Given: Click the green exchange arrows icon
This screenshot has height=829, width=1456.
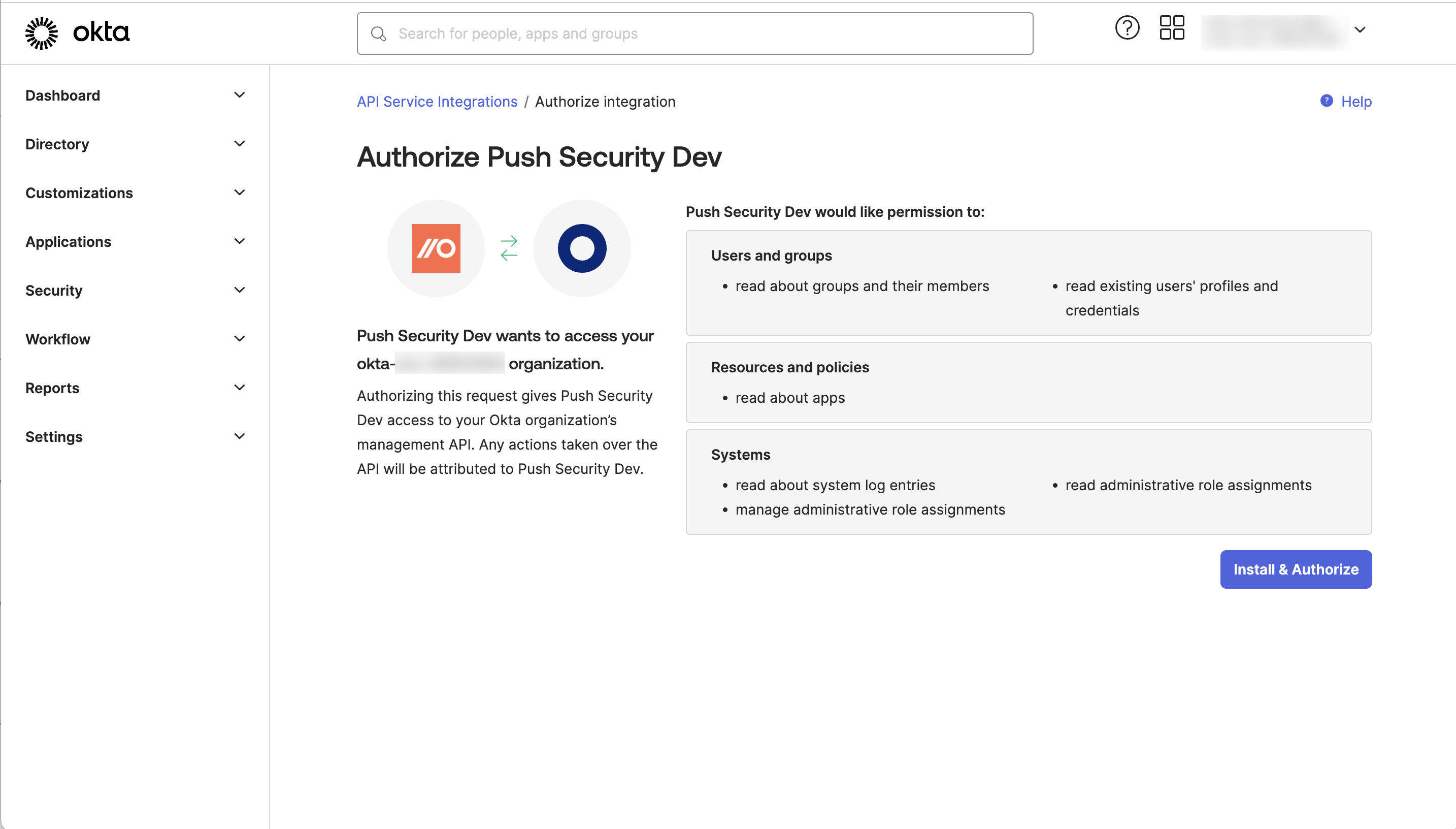Looking at the screenshot, I should coord(509,248).
